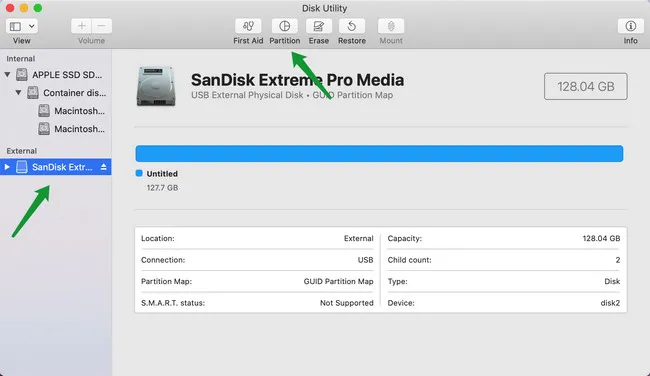
Task: Click the 128.04 GB capacity box
Action: (x=585, y=86)
